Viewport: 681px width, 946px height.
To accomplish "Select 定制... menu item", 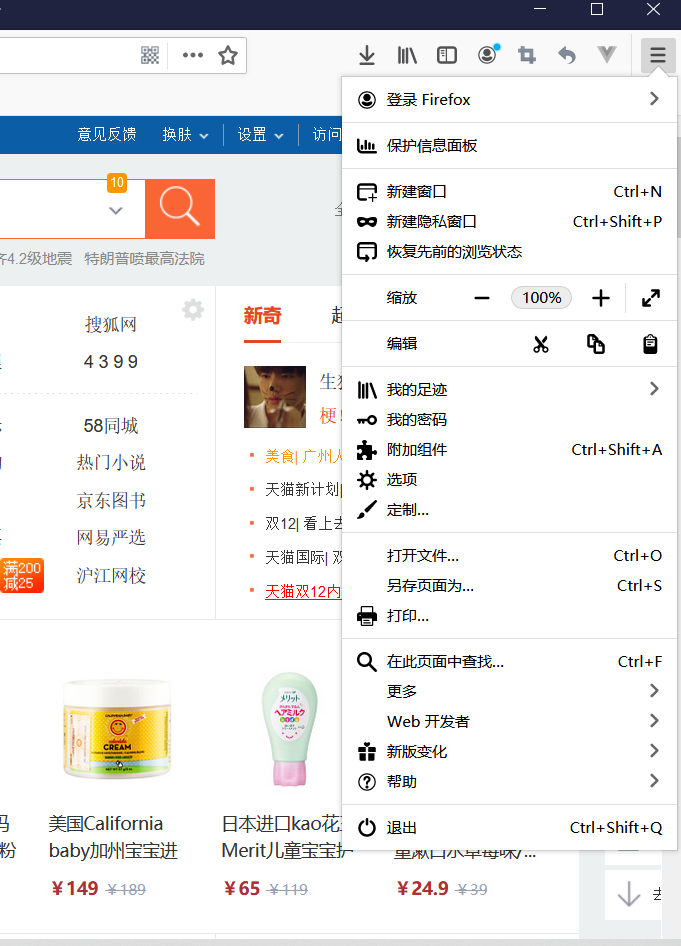I will coord(509,510).
